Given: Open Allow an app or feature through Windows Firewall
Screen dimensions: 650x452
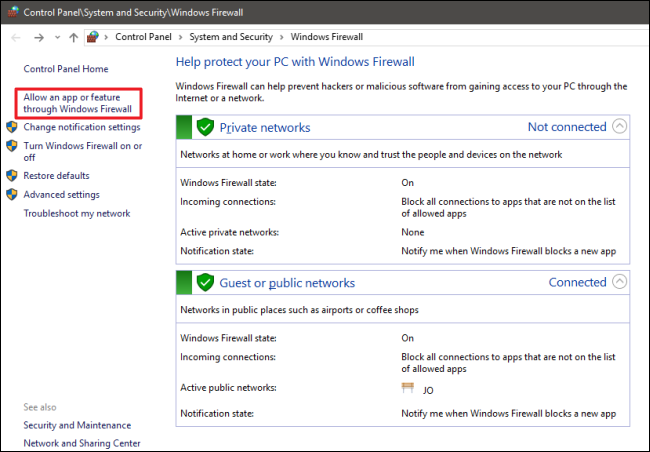Looking at the screenshot, I should [x=77, y=102].
